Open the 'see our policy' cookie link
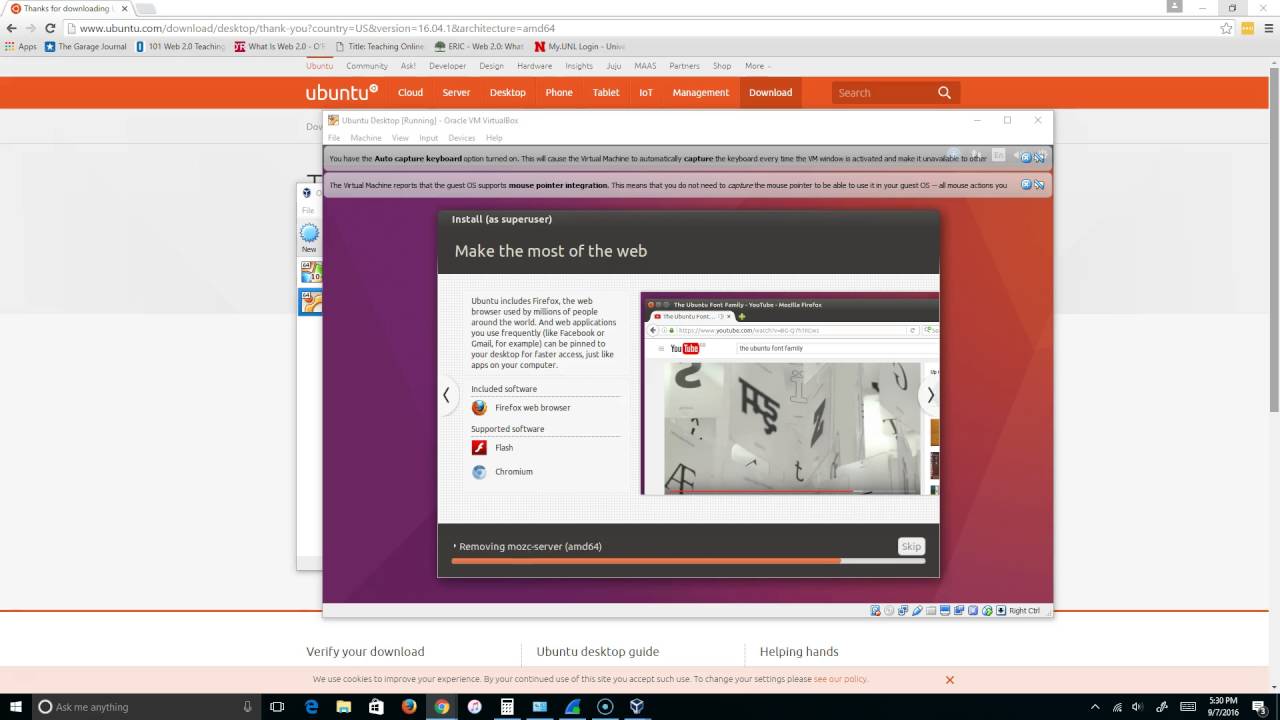Image resolution: width=1280 pixels, height=720 pixels. coord(840,679)
